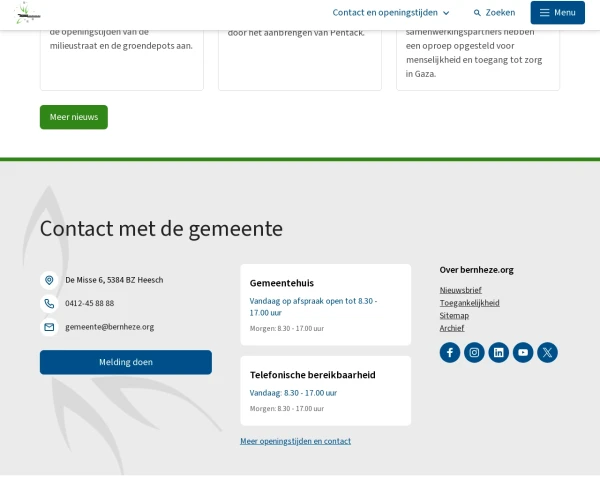Open the LinkedIn social icon
Screen dimensions: 600x480
click(499, 353)
